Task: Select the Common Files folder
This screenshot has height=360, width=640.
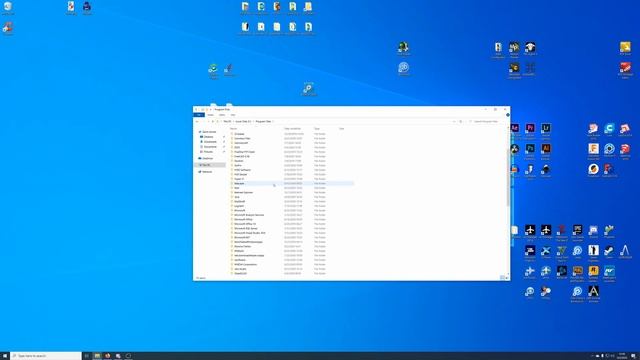Action: [x=242, y=138]
